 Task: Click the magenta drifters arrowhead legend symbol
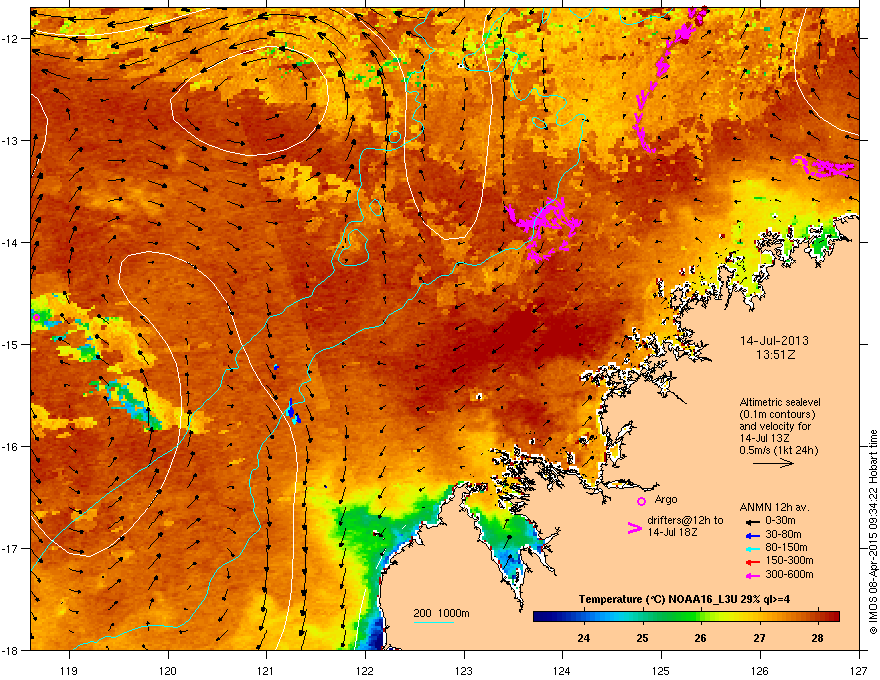(x=634, y=528)
